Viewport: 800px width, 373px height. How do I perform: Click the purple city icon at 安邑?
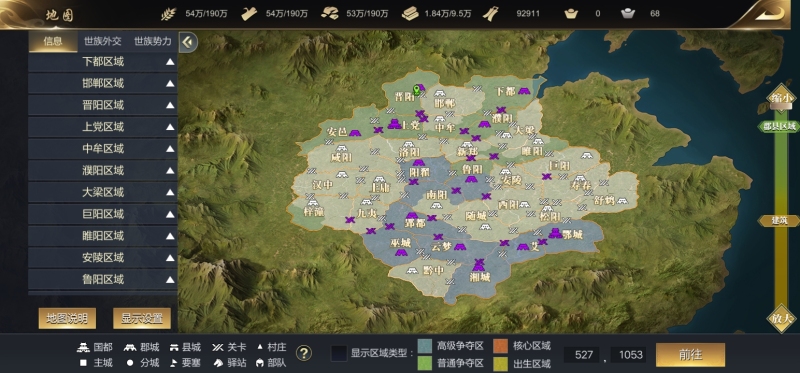pyautogui.click(x=355, y=133)
